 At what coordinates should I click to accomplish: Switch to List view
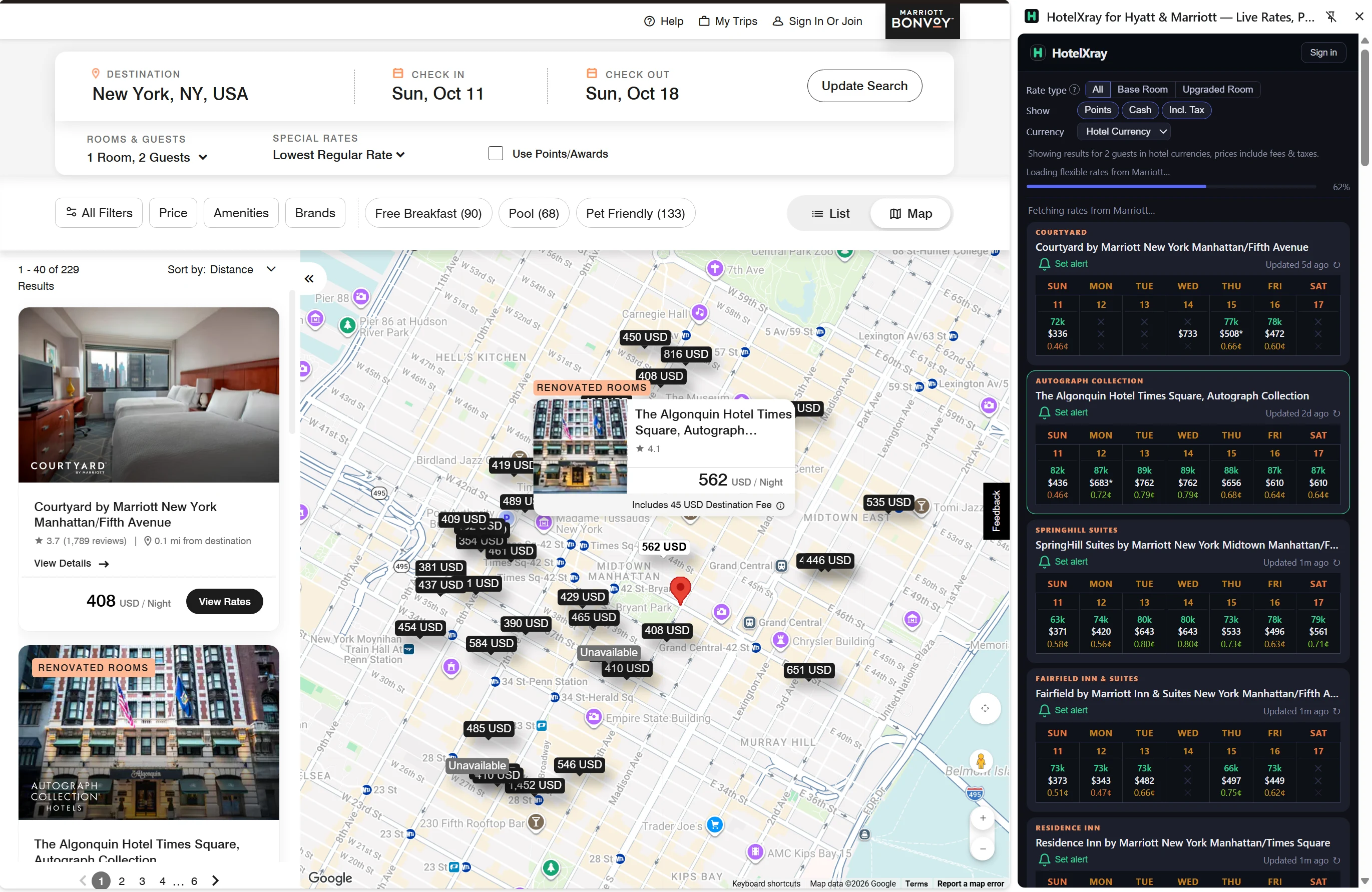pyautogui.click(x=830, y=213)
